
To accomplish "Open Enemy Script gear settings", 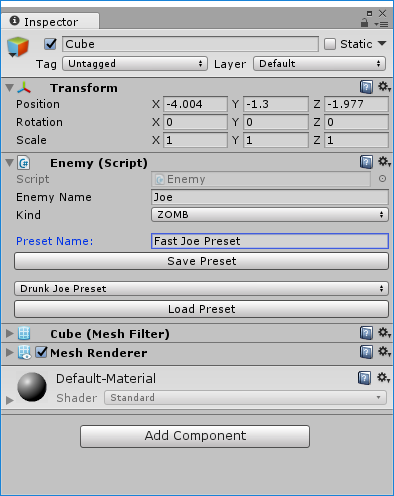I will click(384, 162).
